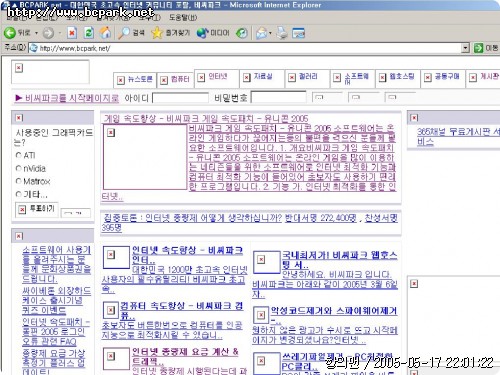Select the ATI radio option

point(18,155)
